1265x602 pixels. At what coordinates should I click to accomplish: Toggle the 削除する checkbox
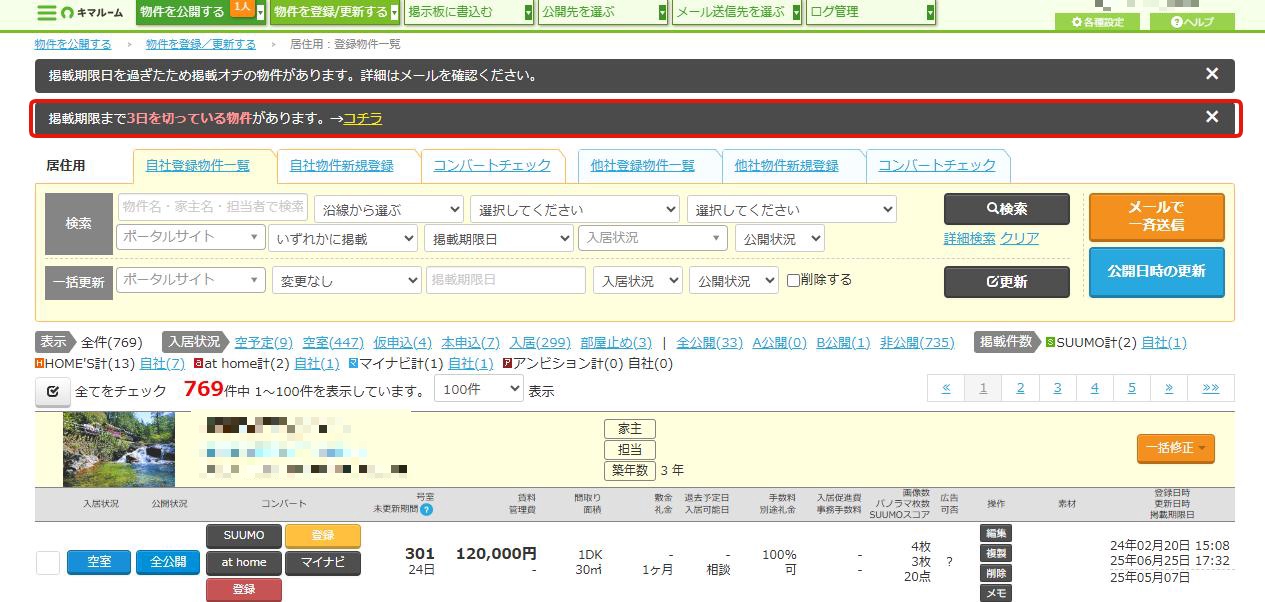(x=793, y=280)
